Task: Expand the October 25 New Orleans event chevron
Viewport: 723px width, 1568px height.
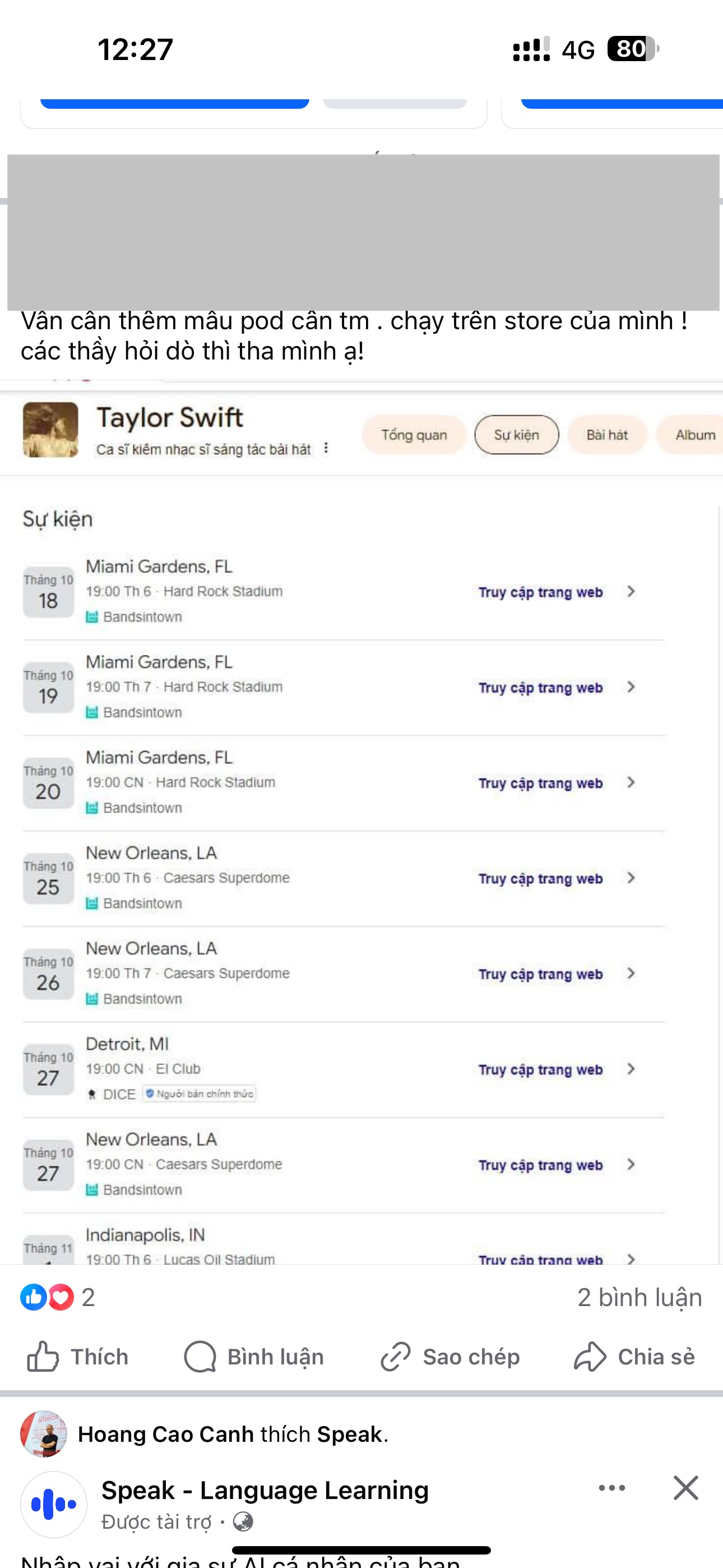Action: (x=631, y=878)
